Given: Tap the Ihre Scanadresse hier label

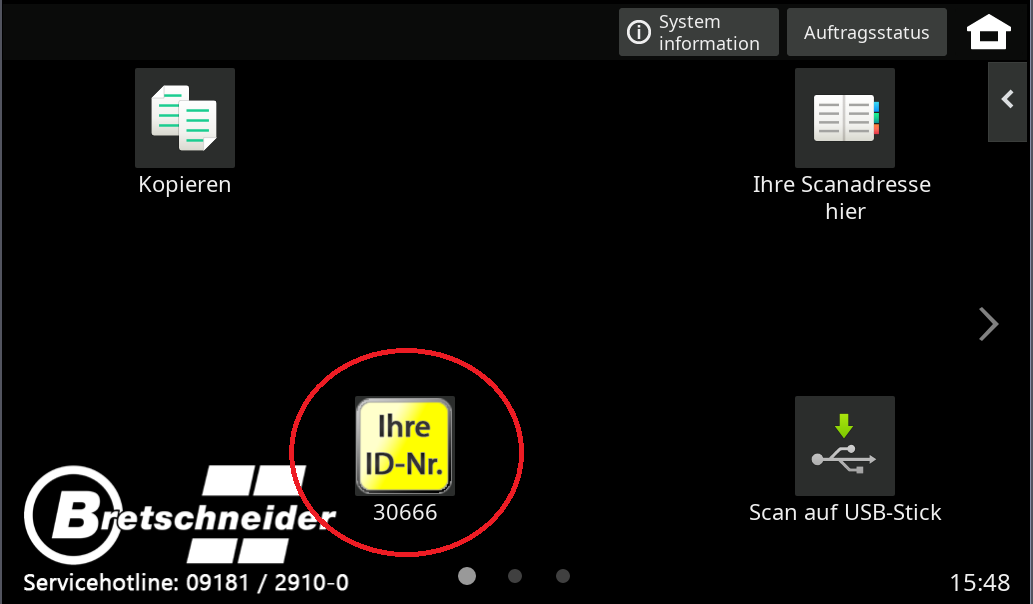Looking at the screenshot, I should (x=844, y=198).
